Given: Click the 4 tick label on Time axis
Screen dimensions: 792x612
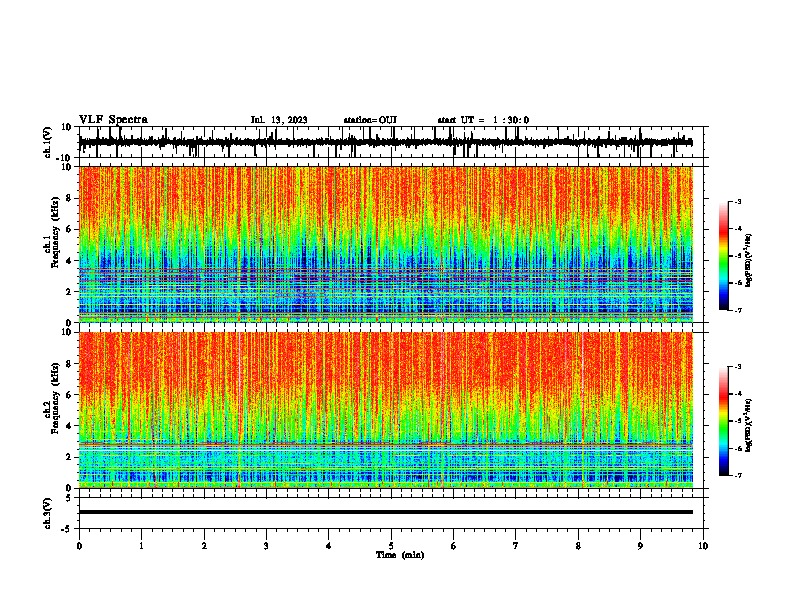Looking at the screenshot, I should click(x=328, y=546).
